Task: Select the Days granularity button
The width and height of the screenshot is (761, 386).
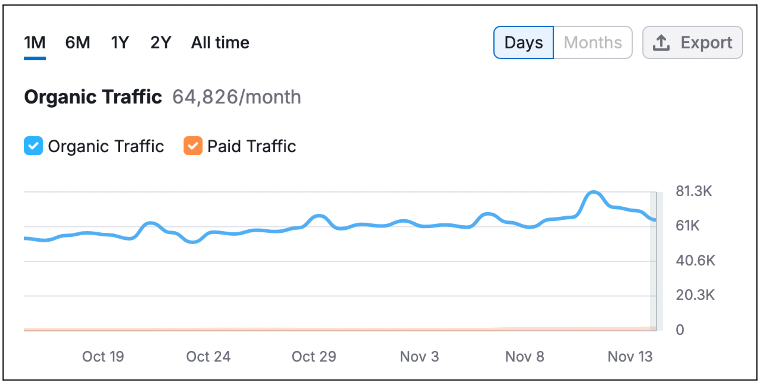Action: pos(524,43)
